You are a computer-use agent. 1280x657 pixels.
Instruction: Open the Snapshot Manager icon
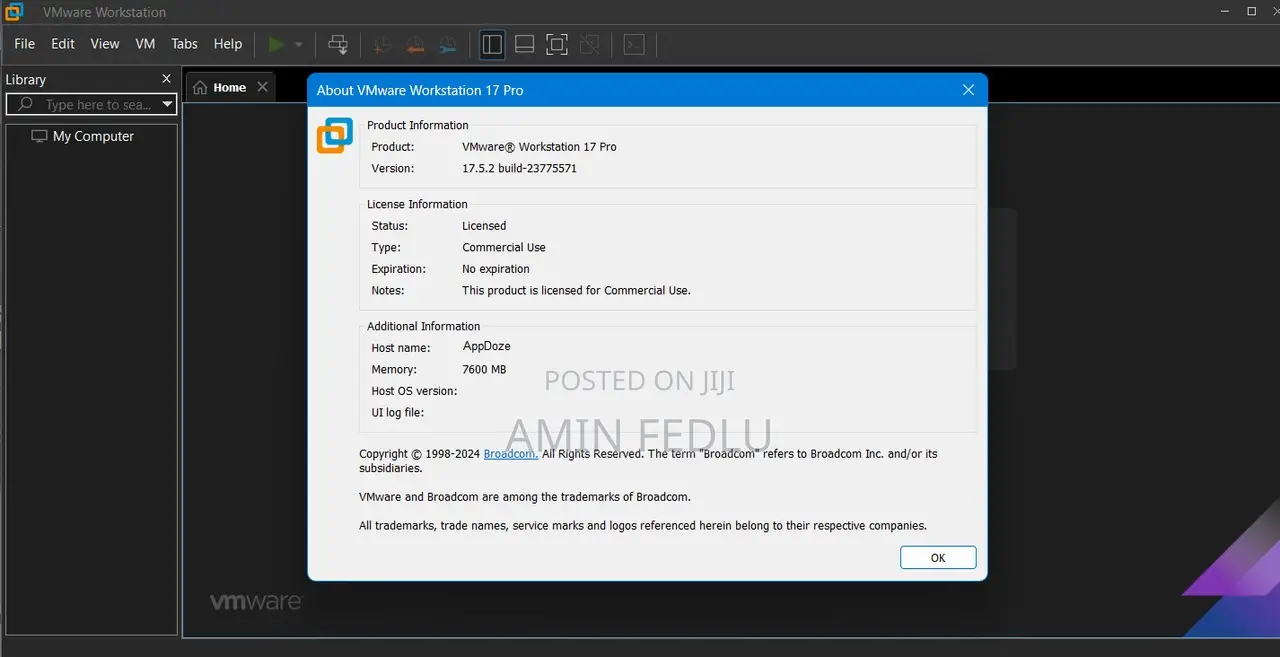(447, 44)
